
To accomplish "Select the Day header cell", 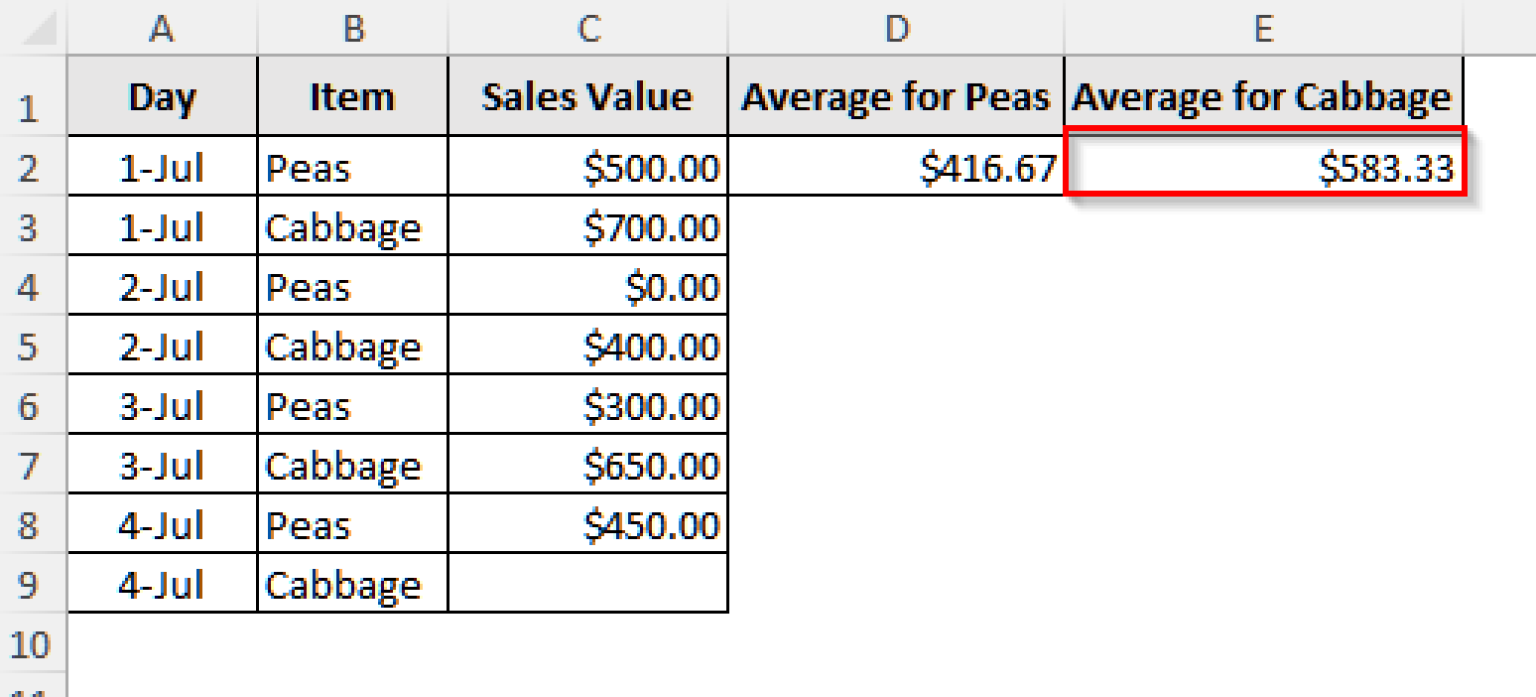I will click(x=163, y=97).
